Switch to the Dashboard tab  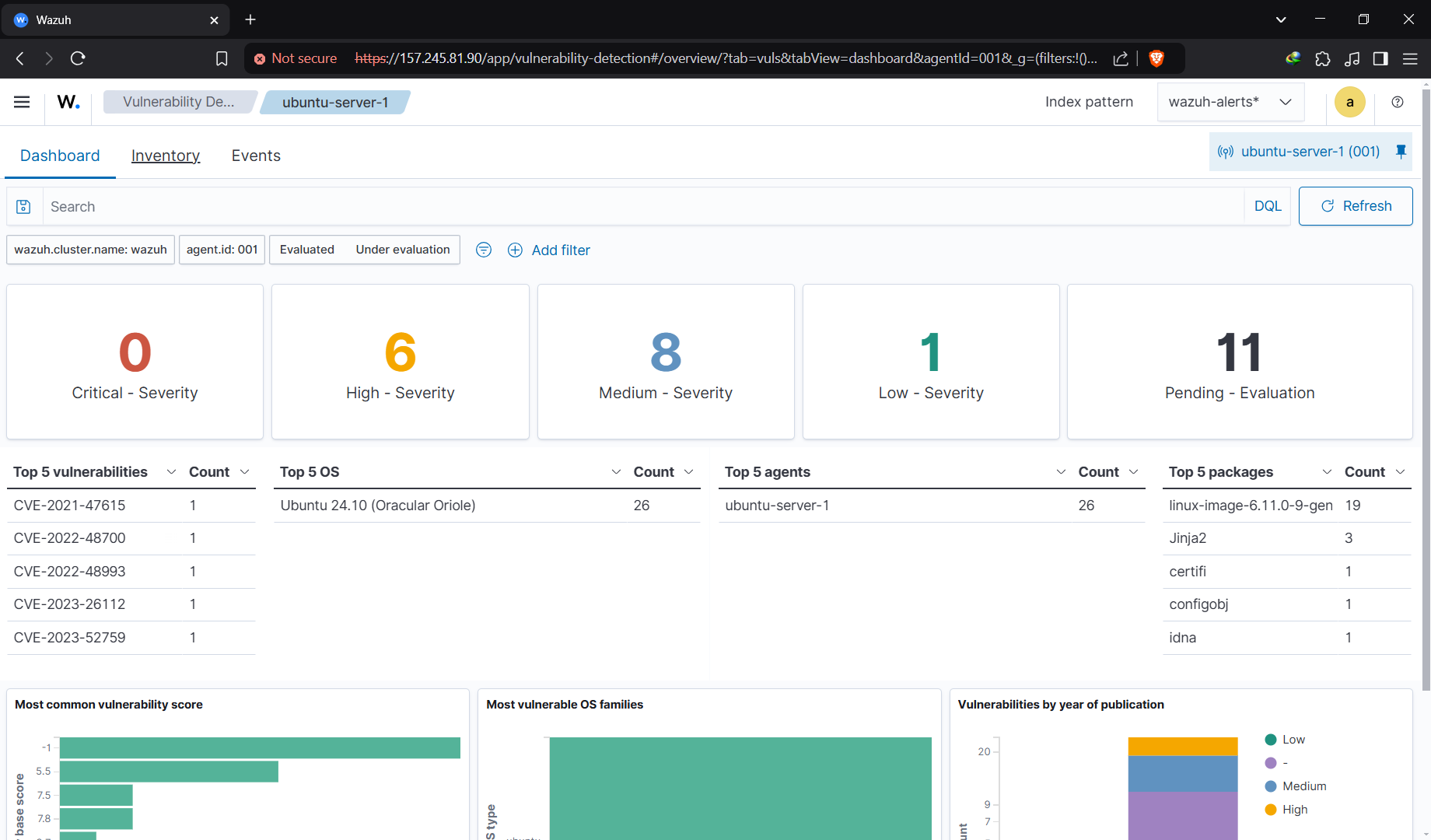(60, 156)
